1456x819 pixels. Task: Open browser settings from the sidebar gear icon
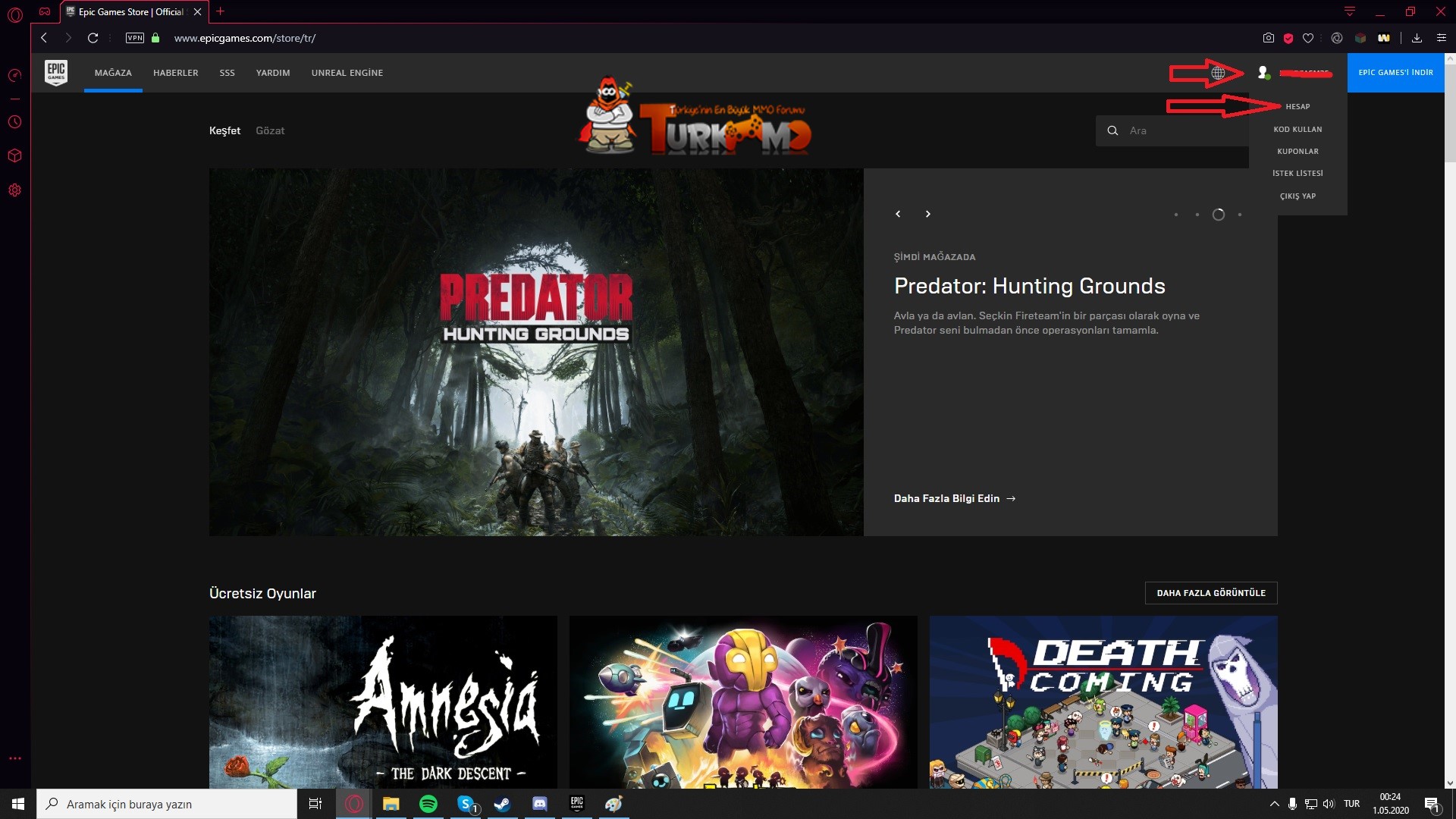[14, 190]
